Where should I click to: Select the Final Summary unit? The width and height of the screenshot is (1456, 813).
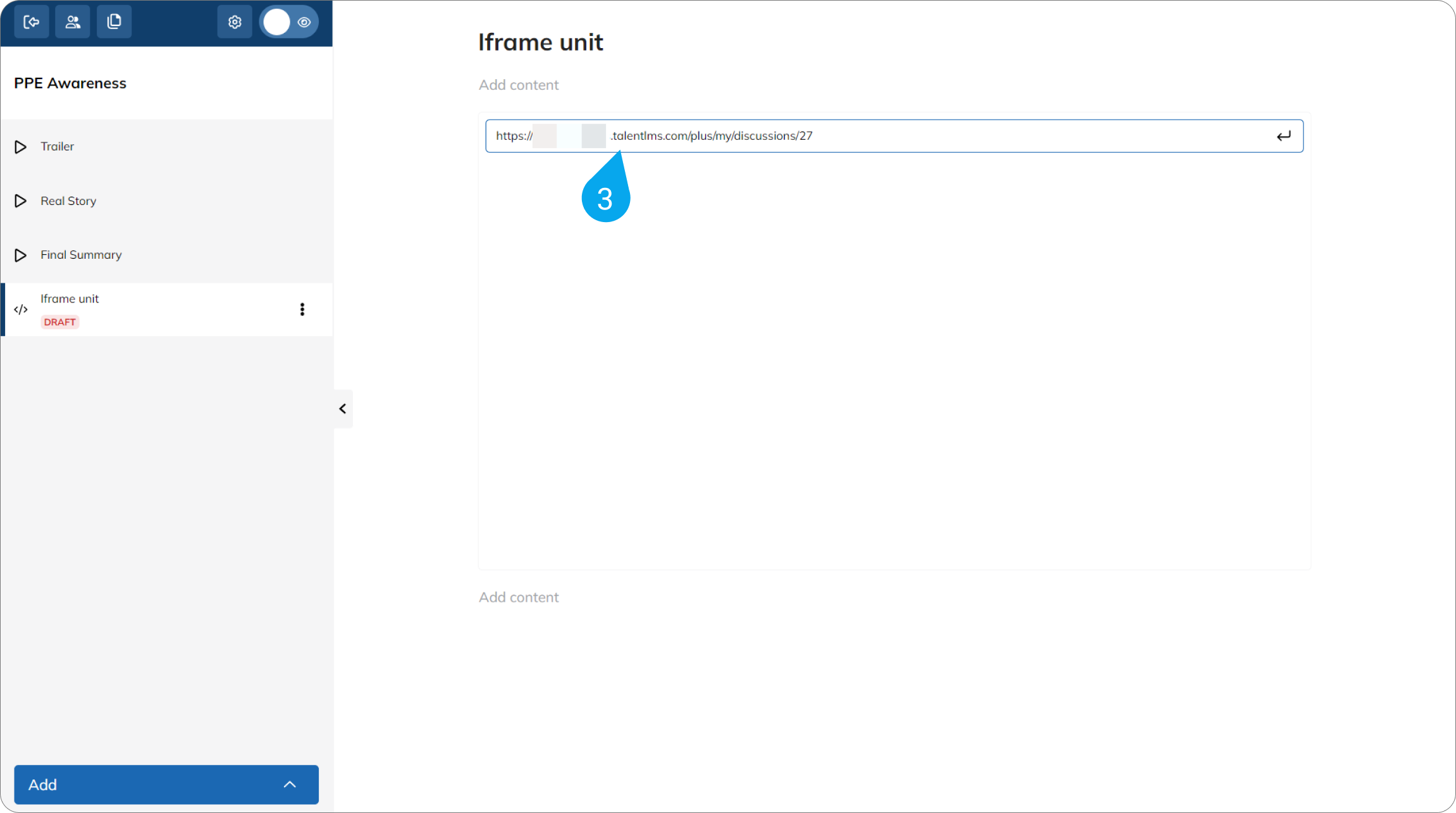click(167, 255)
